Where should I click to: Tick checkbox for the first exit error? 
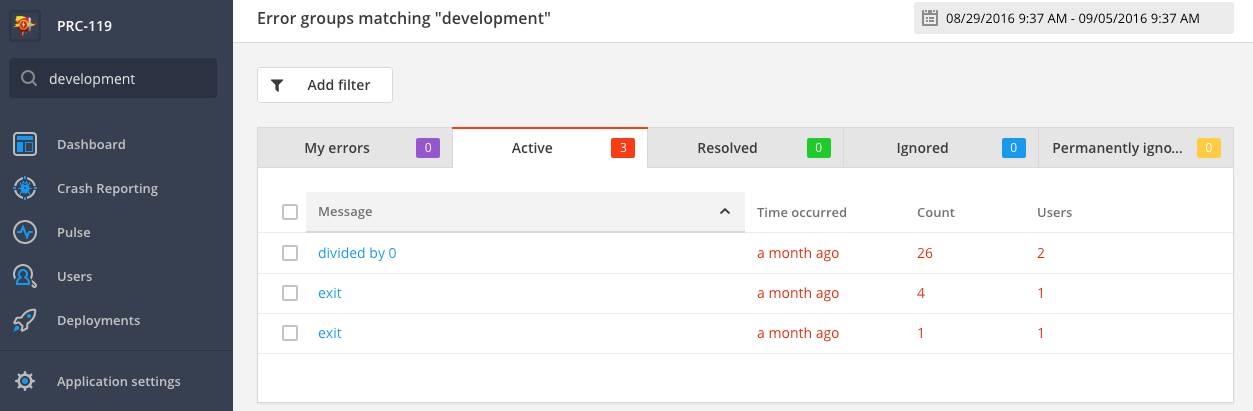pyautogui.click(x=290, y=293)
